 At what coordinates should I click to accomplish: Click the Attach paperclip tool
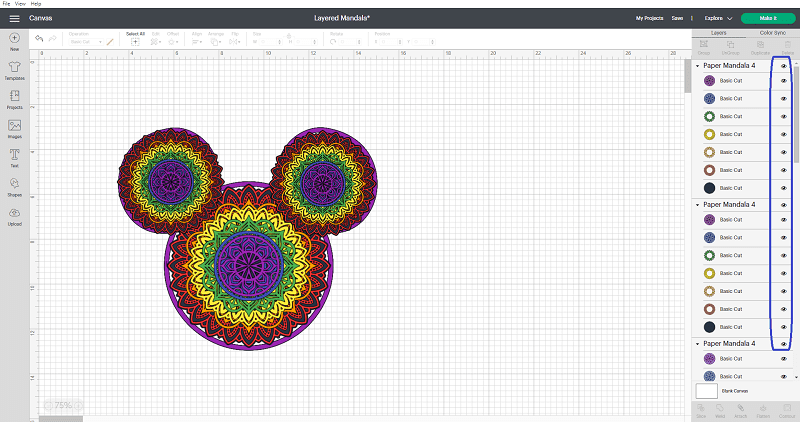tap(740, 411)
